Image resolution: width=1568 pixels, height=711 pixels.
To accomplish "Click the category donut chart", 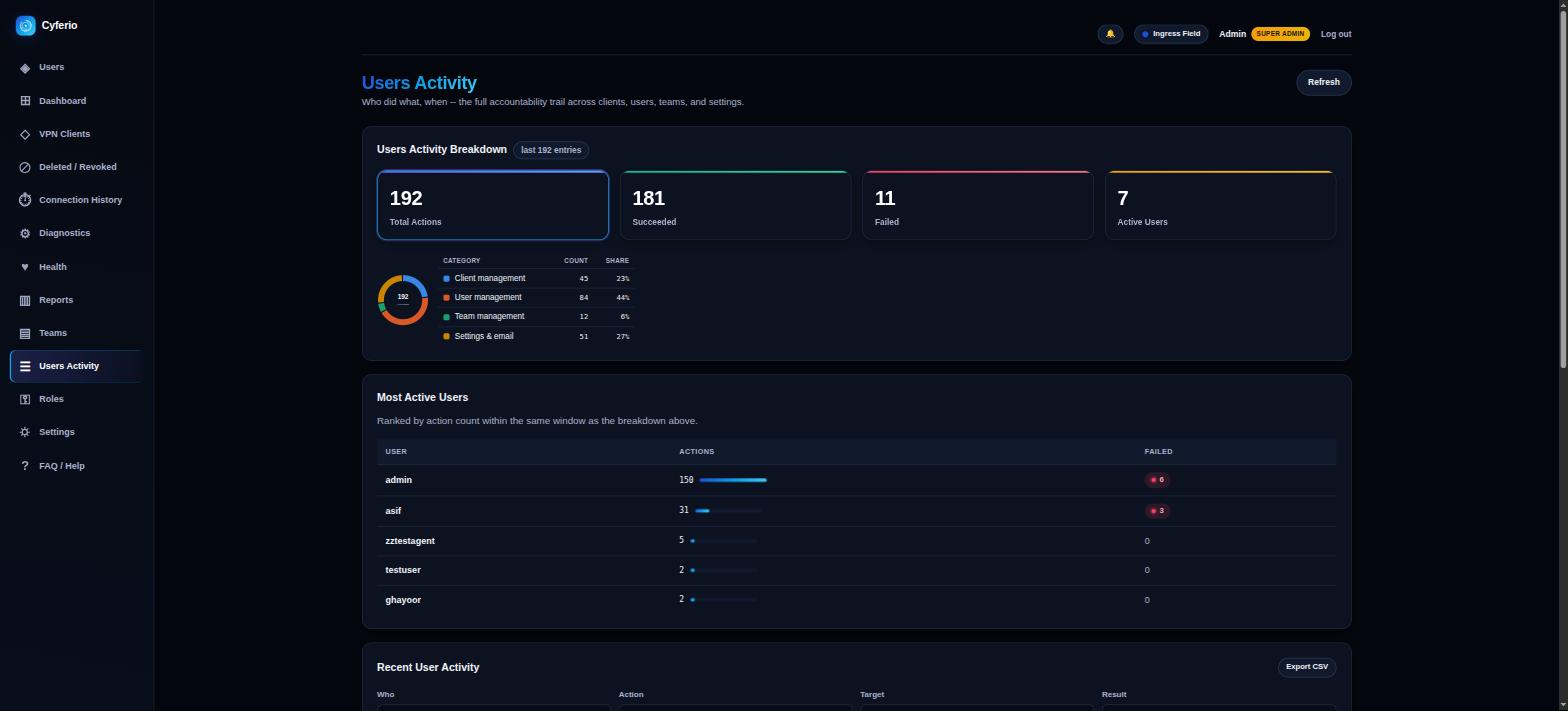I will (403, 299).
